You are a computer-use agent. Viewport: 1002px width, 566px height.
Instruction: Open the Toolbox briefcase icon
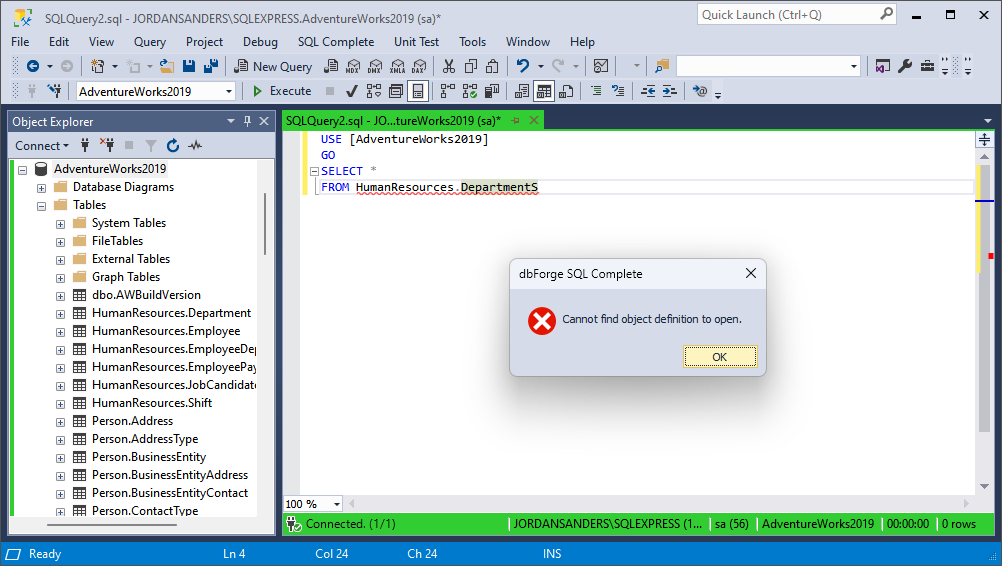[x=927, y=66]
